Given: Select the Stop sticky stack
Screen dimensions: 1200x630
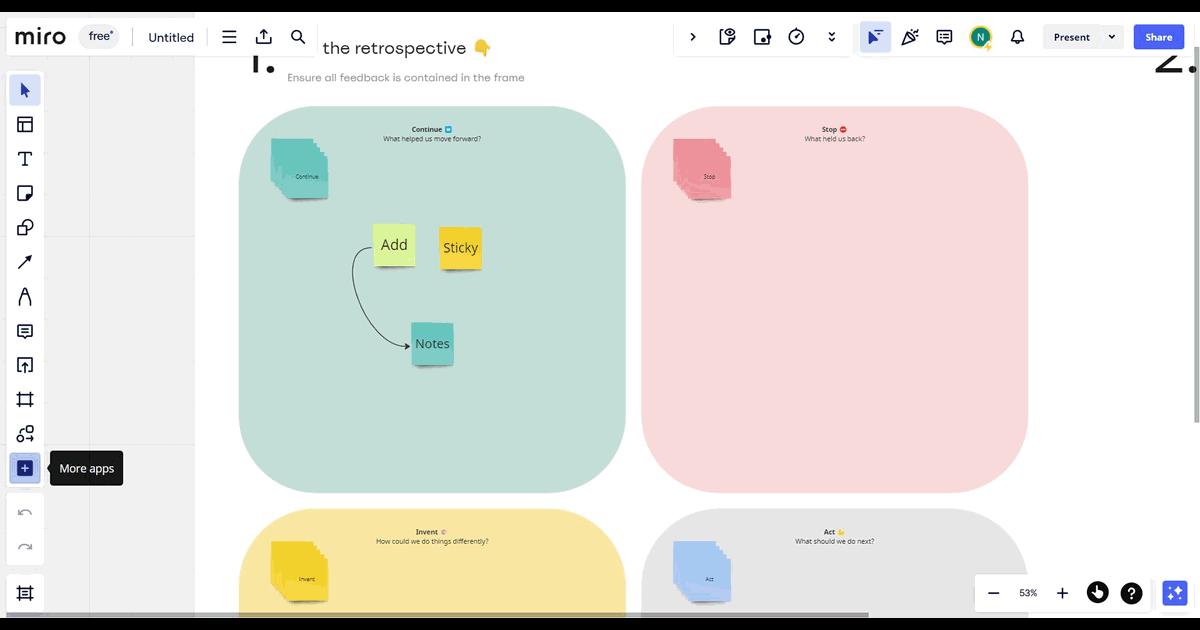Looking at the screenshot, I should click(x=702, y=169).
